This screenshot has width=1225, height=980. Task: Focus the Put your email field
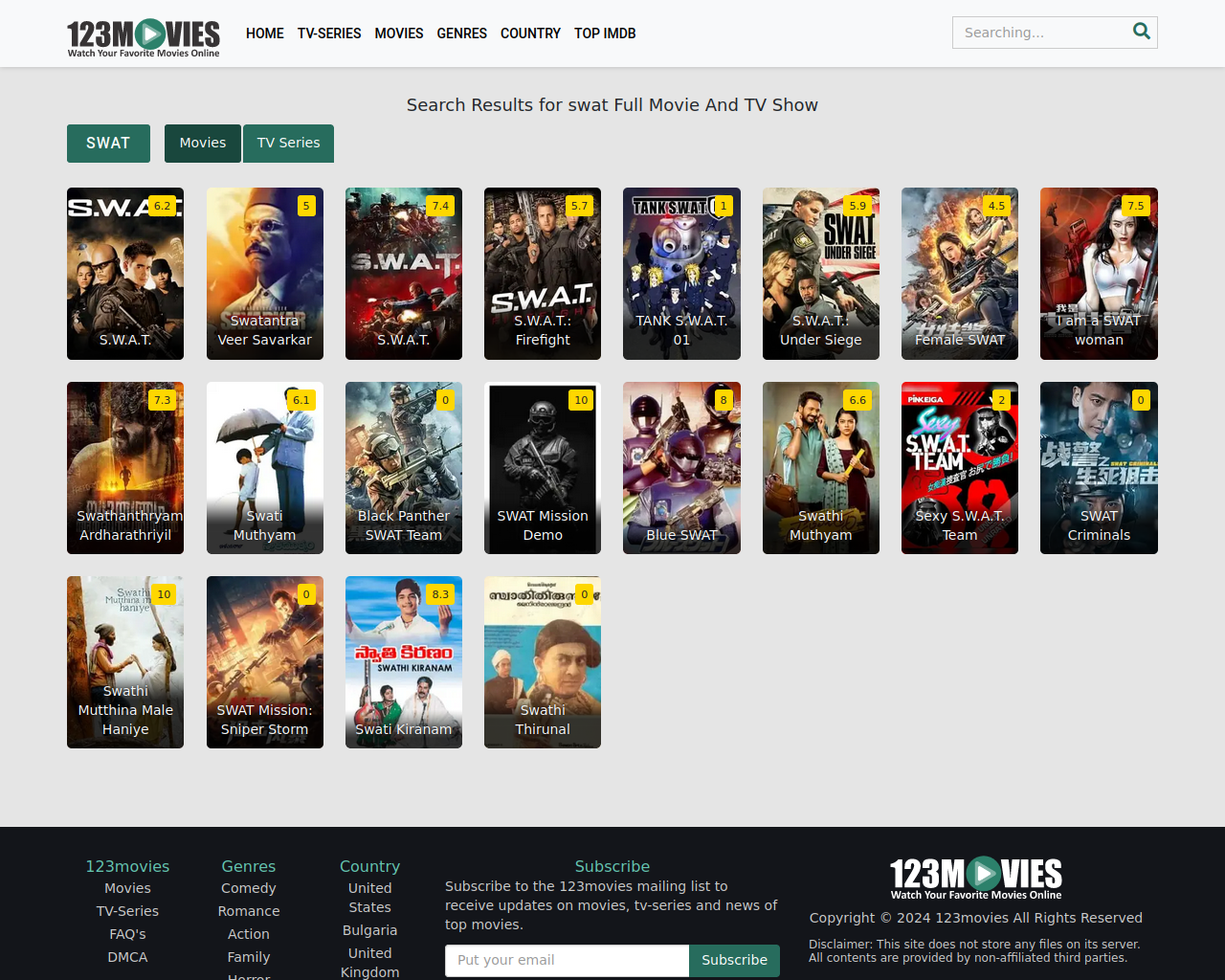tap(568, 961)
